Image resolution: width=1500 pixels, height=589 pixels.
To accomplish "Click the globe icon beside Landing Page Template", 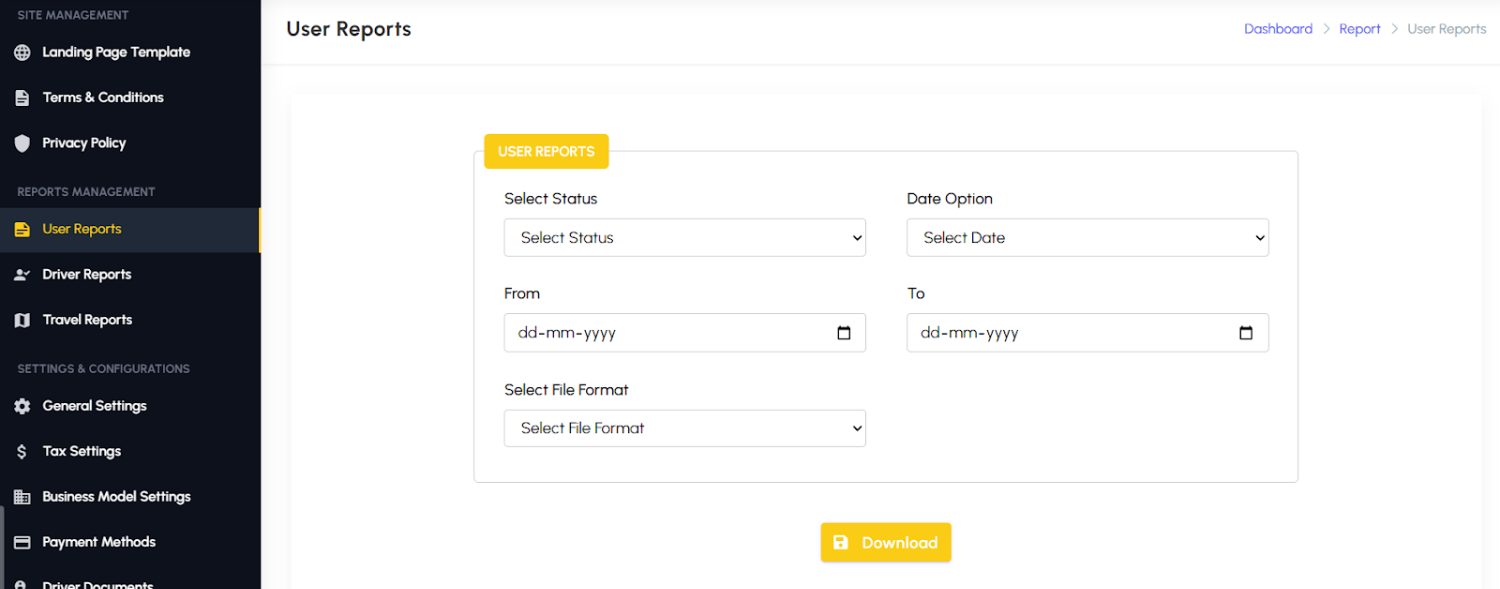I will (x=22, y=52).
